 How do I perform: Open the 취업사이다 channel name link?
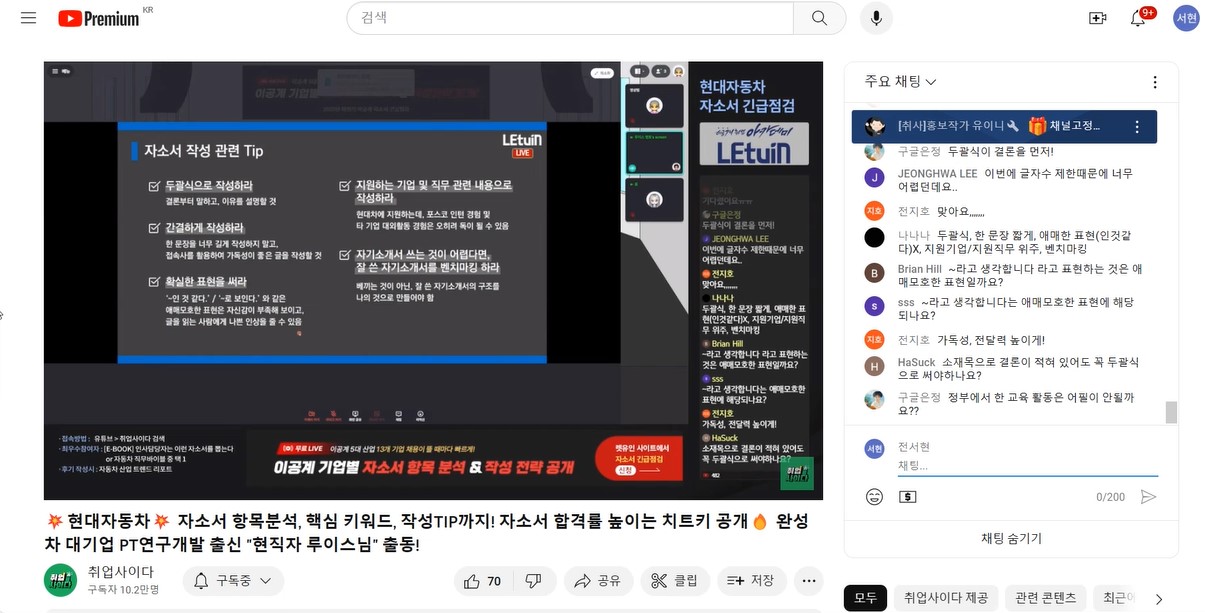pyautogui.click(x=120, y=572)
